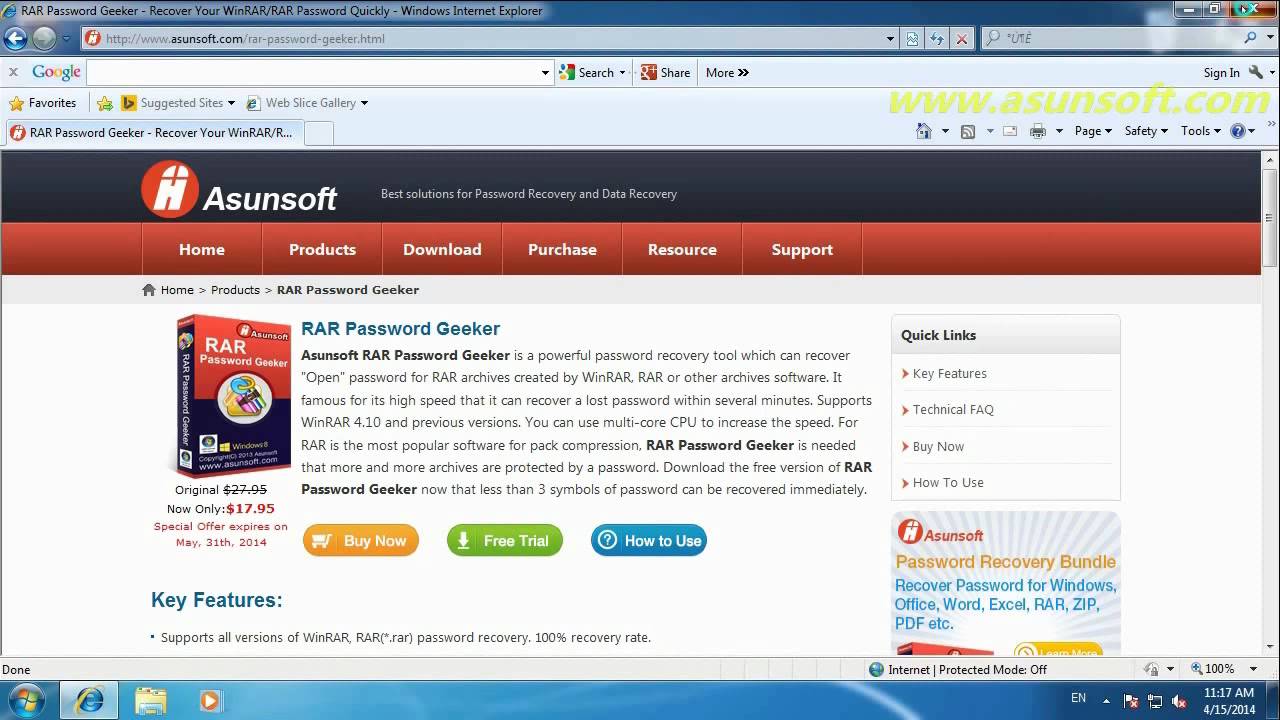Open the Home navigation menu item
The image size is (1280, 720).
click(202, 250)
